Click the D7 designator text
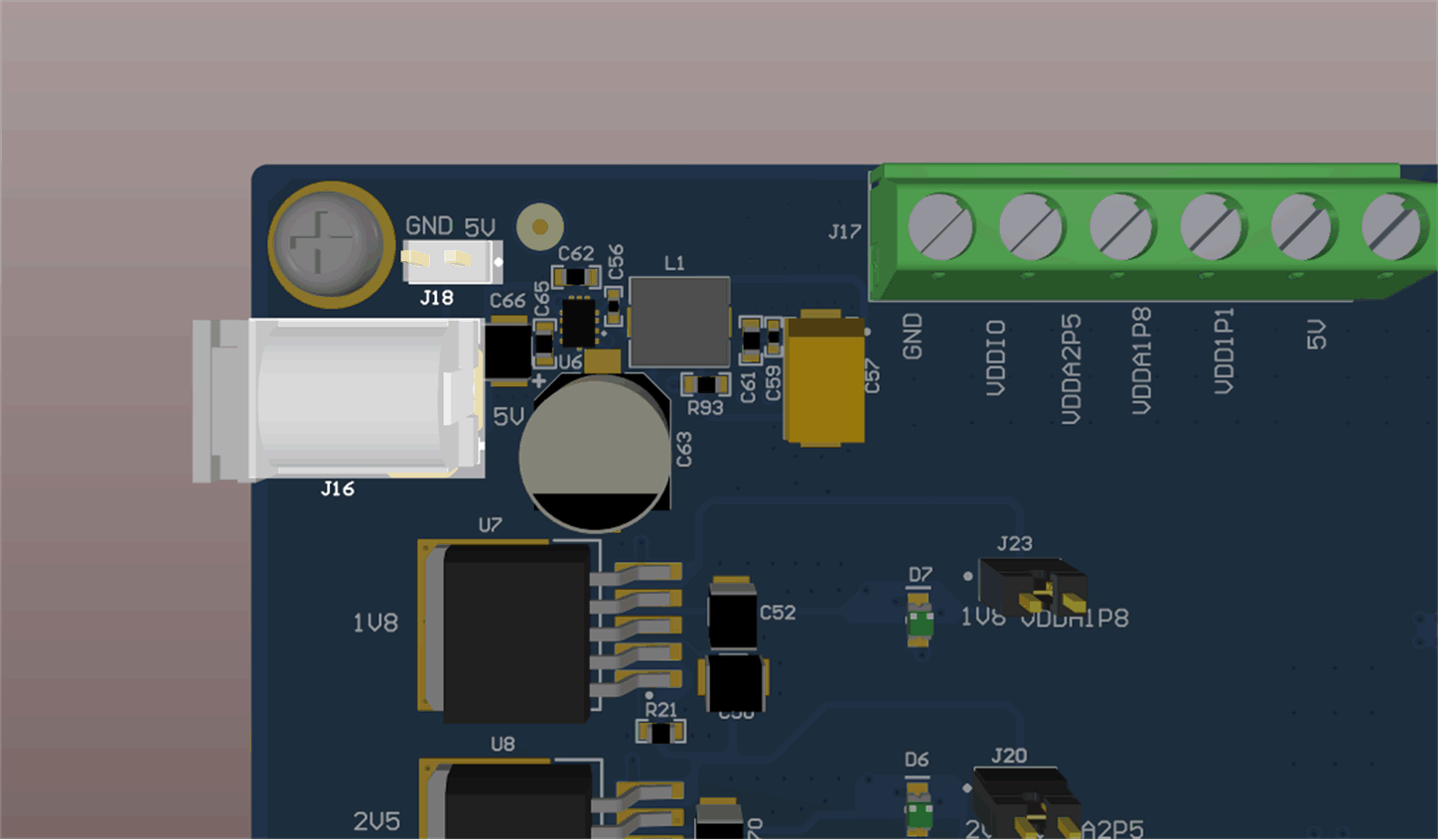This screenshot has width=1439, height=840. [x=921, y=575]
